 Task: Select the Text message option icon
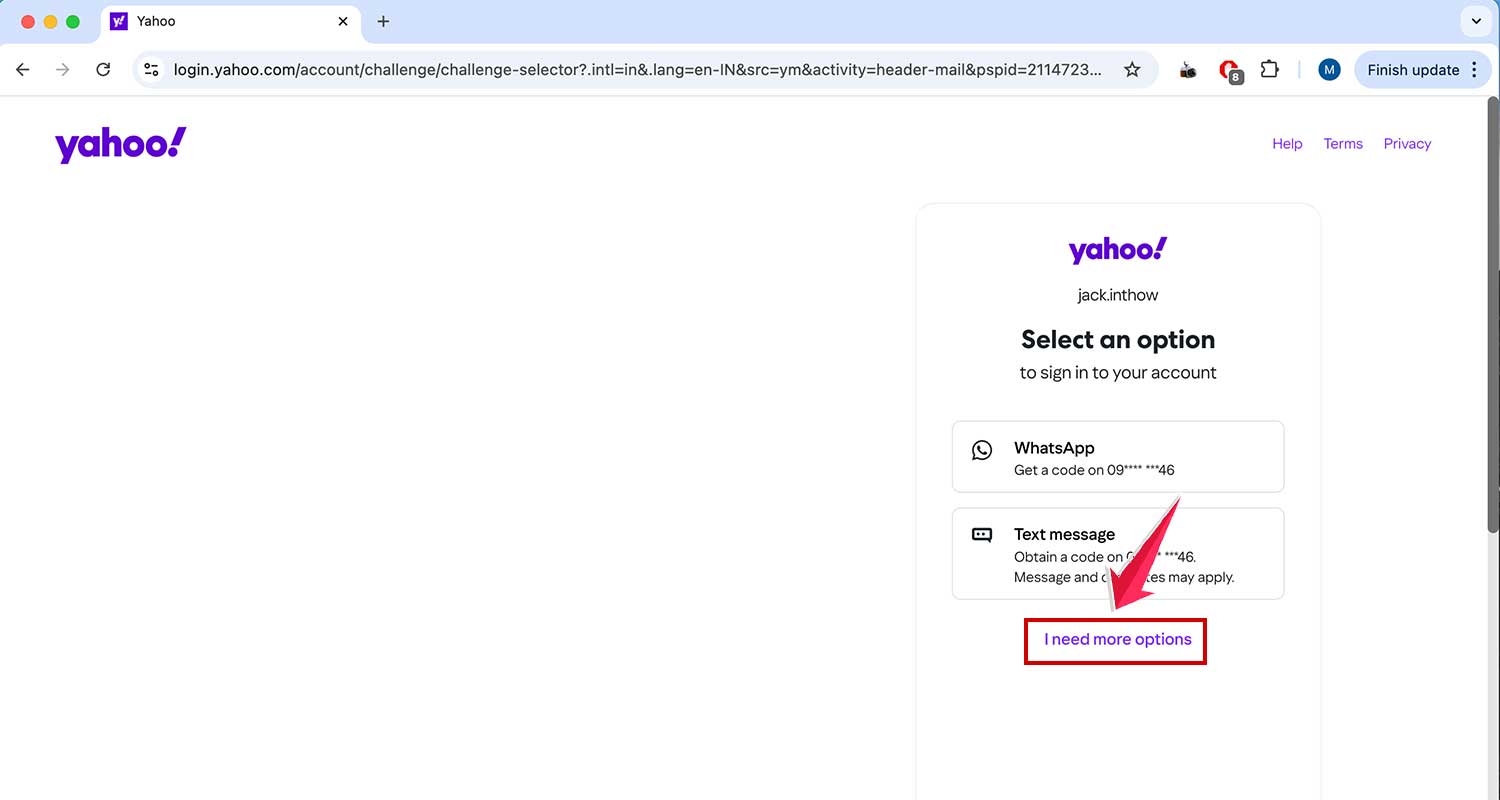(981, 535)
